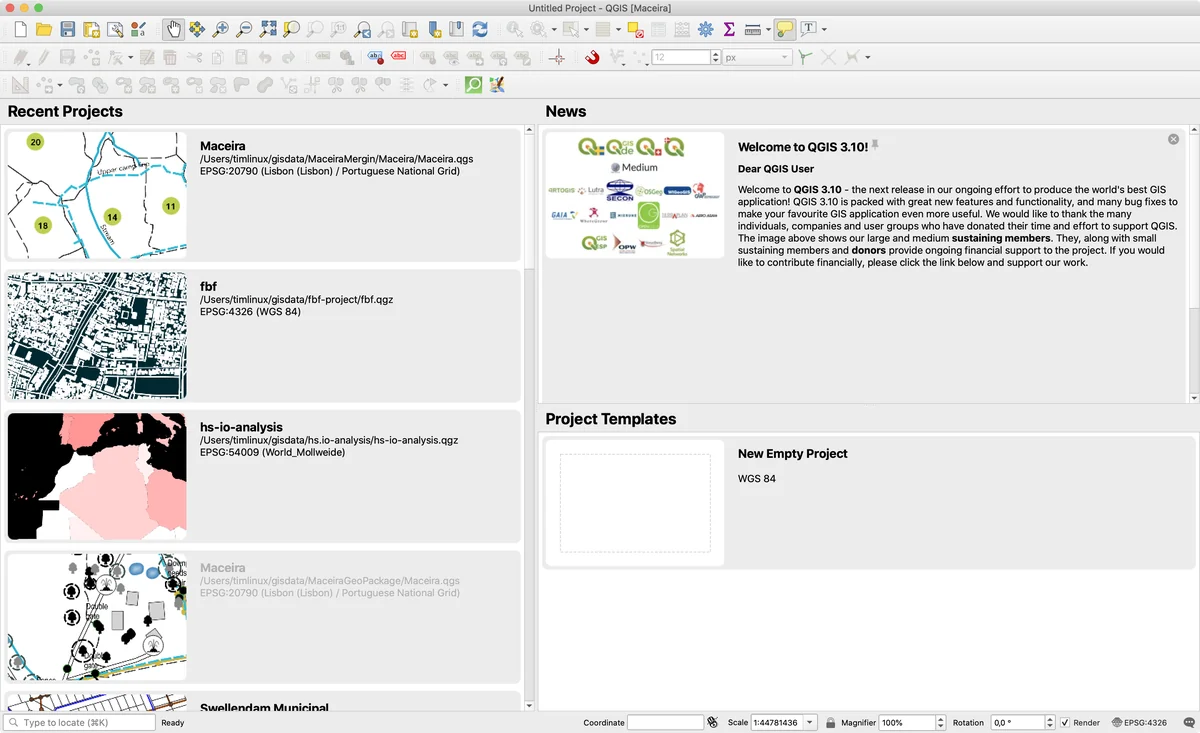Expand the Scale dropdown in status bar
The height and width of the screenshot is (733, 1200).
pos(810,722)
